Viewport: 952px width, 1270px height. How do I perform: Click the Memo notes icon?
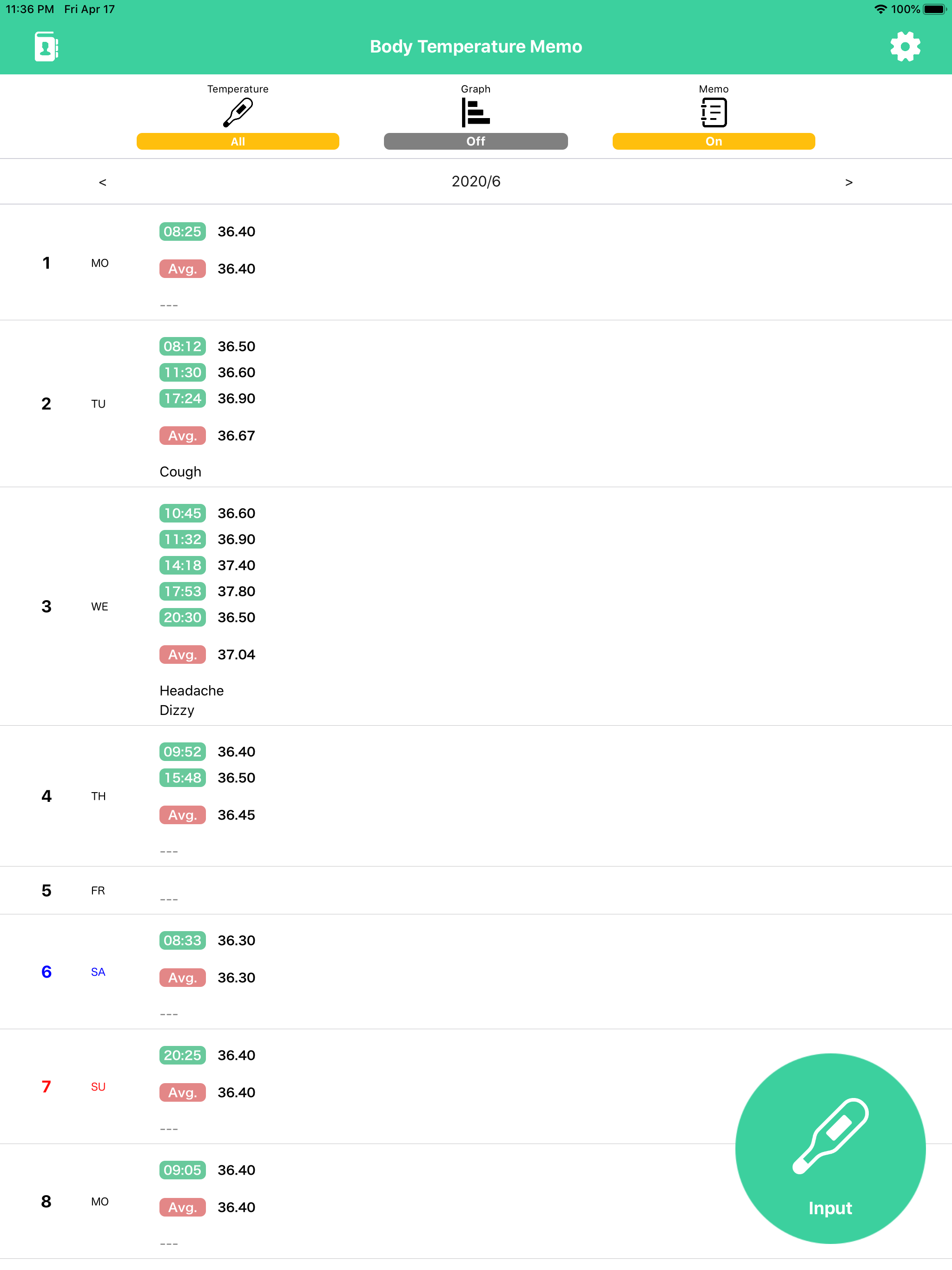point(713,112)
